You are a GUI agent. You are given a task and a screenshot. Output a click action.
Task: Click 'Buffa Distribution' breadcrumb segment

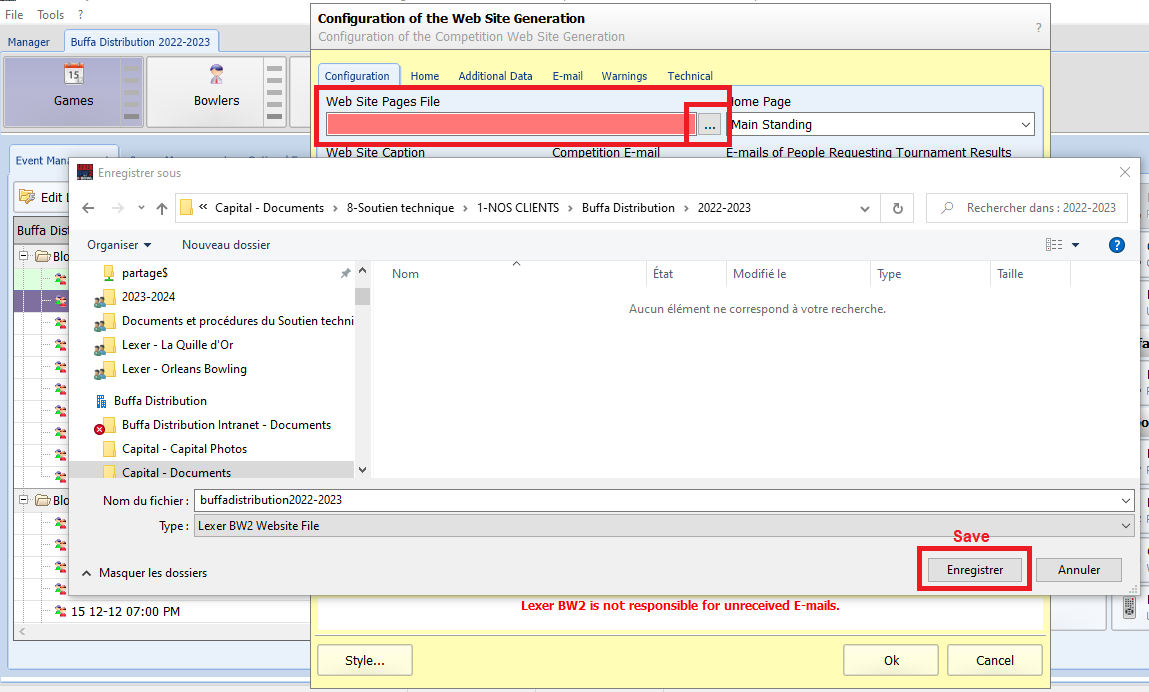628,208
